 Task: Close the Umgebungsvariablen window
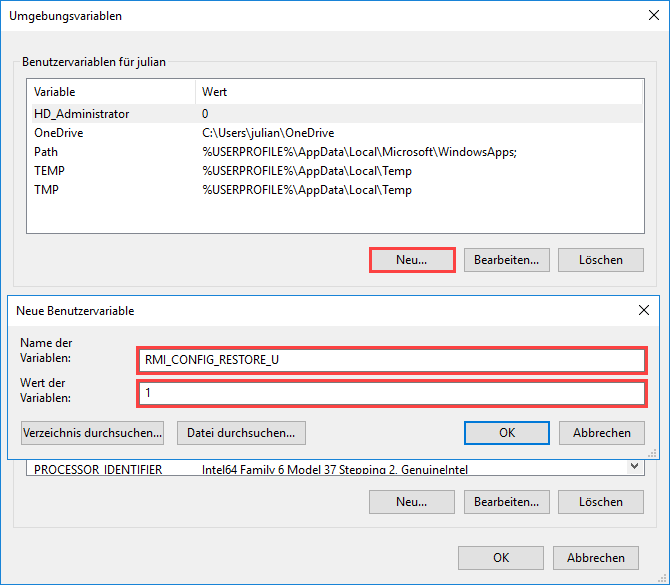[x=653, y=15]
